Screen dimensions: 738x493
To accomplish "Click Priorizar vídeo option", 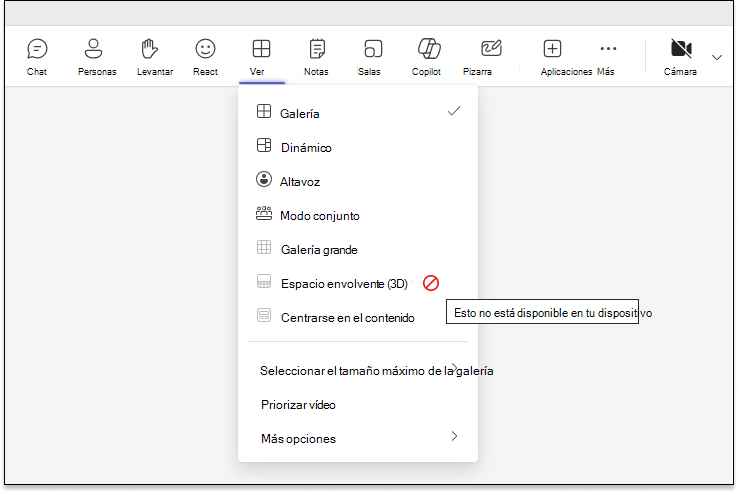I will click(x=358, y=404).
